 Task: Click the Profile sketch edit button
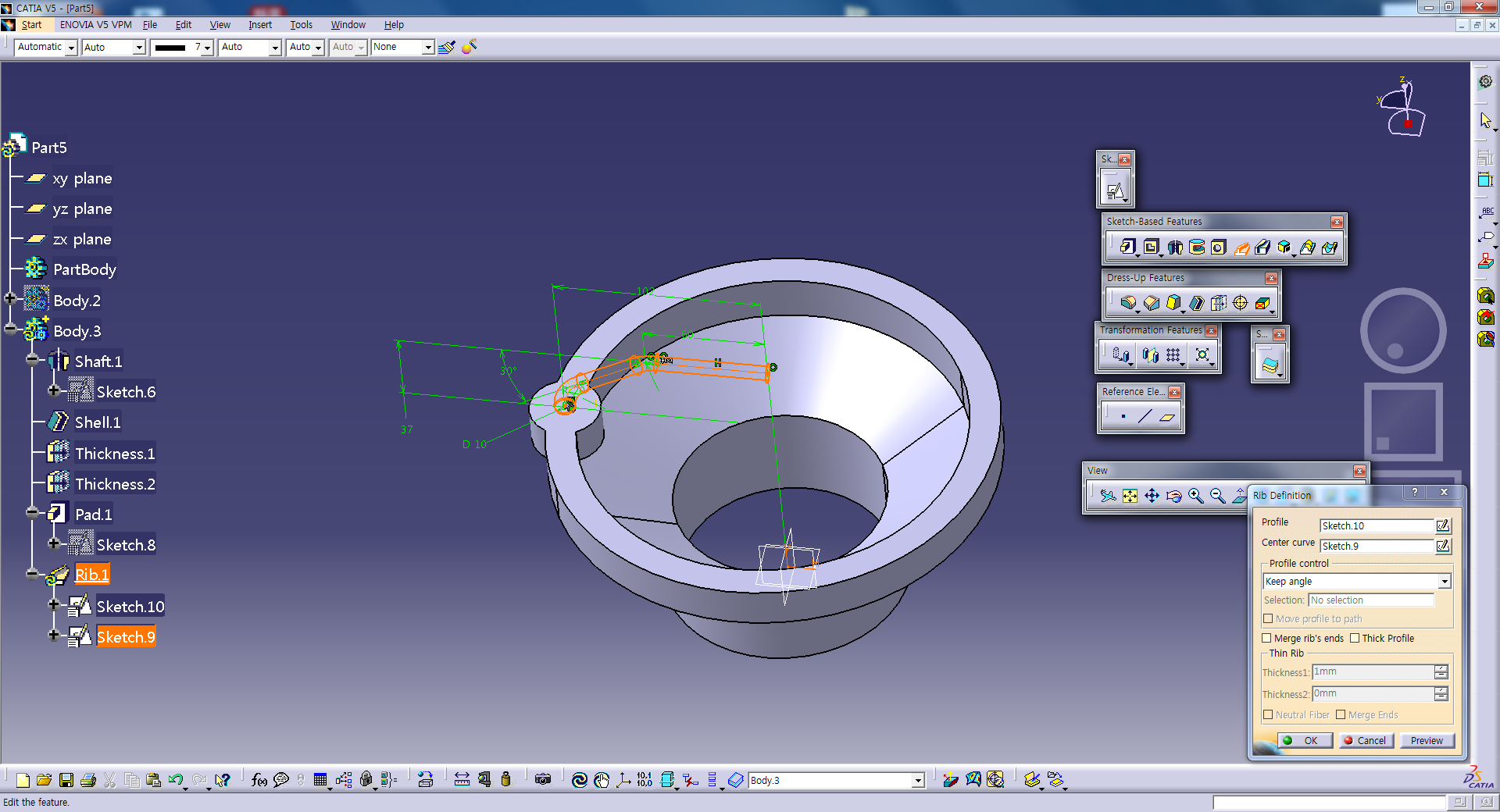pos(1443,525)
